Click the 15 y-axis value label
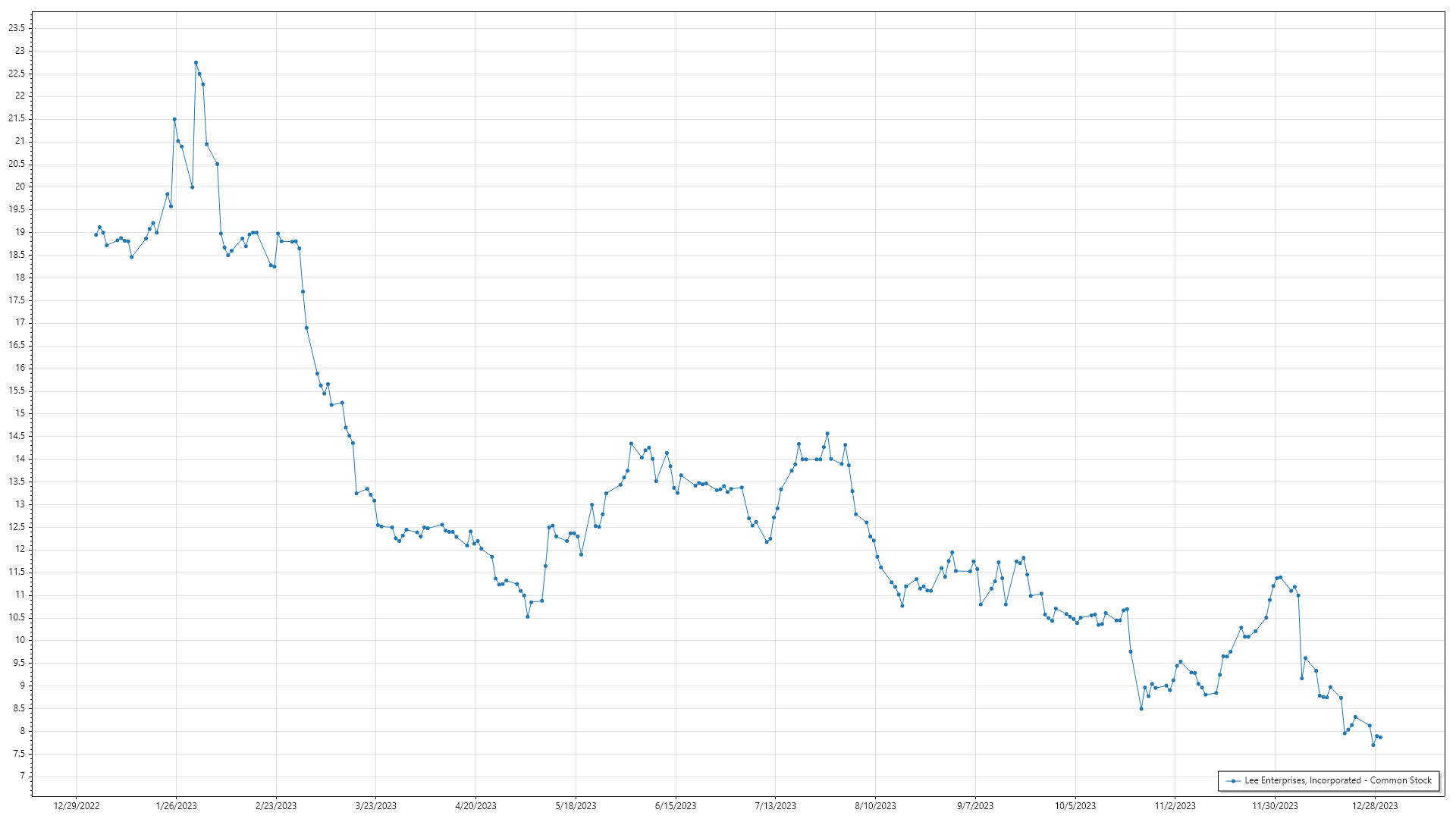Image resolution: width=1456 pixels, height=819 pixels. (20, 413)
